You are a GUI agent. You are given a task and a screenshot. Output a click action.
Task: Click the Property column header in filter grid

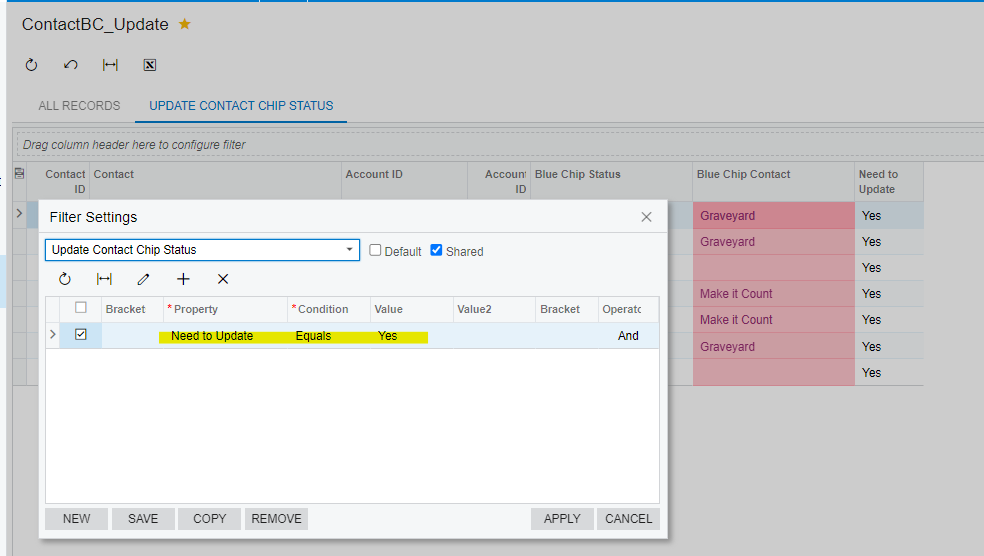[x=225, y=309]
